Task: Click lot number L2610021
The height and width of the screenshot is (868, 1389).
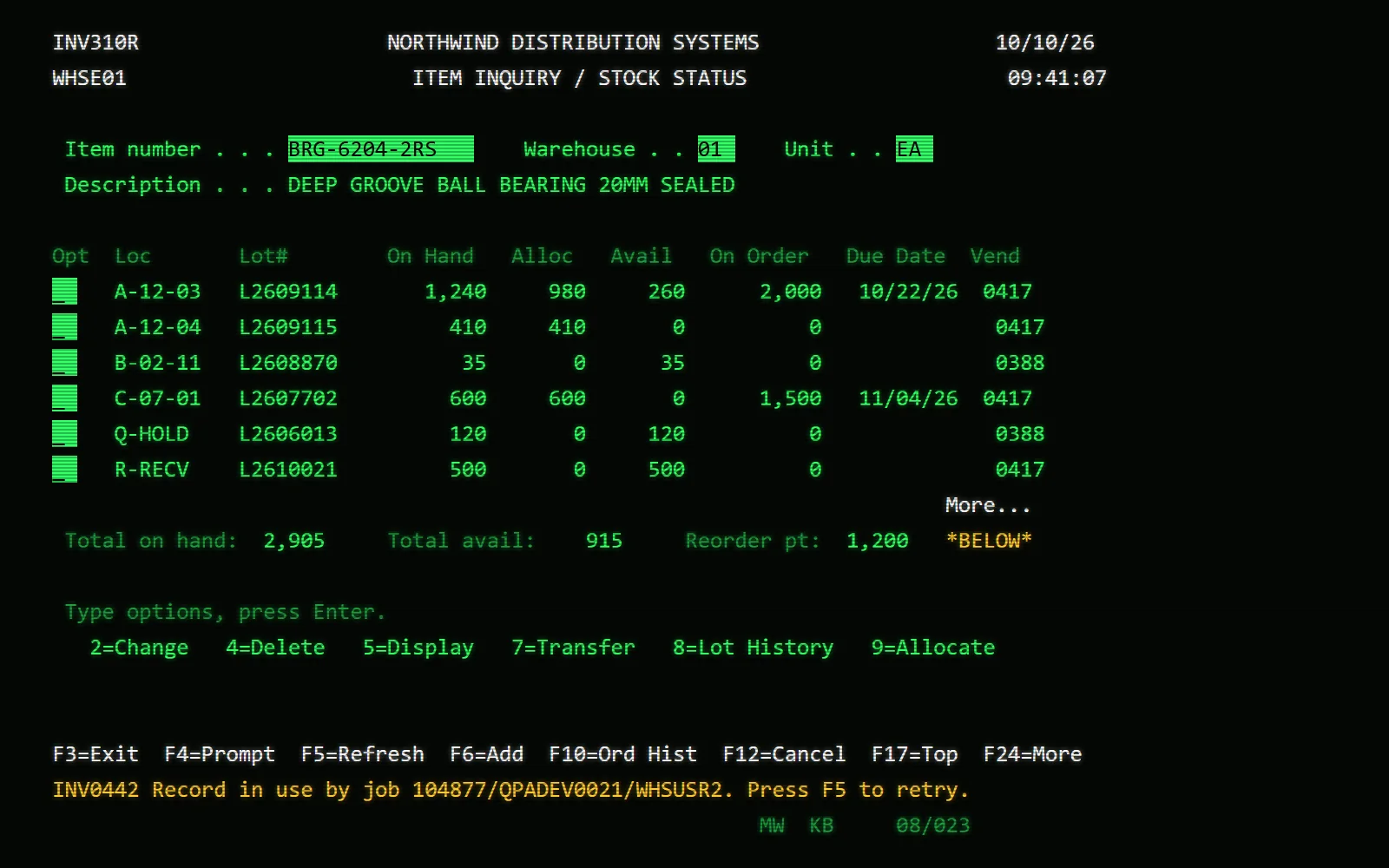Action: 288,470
